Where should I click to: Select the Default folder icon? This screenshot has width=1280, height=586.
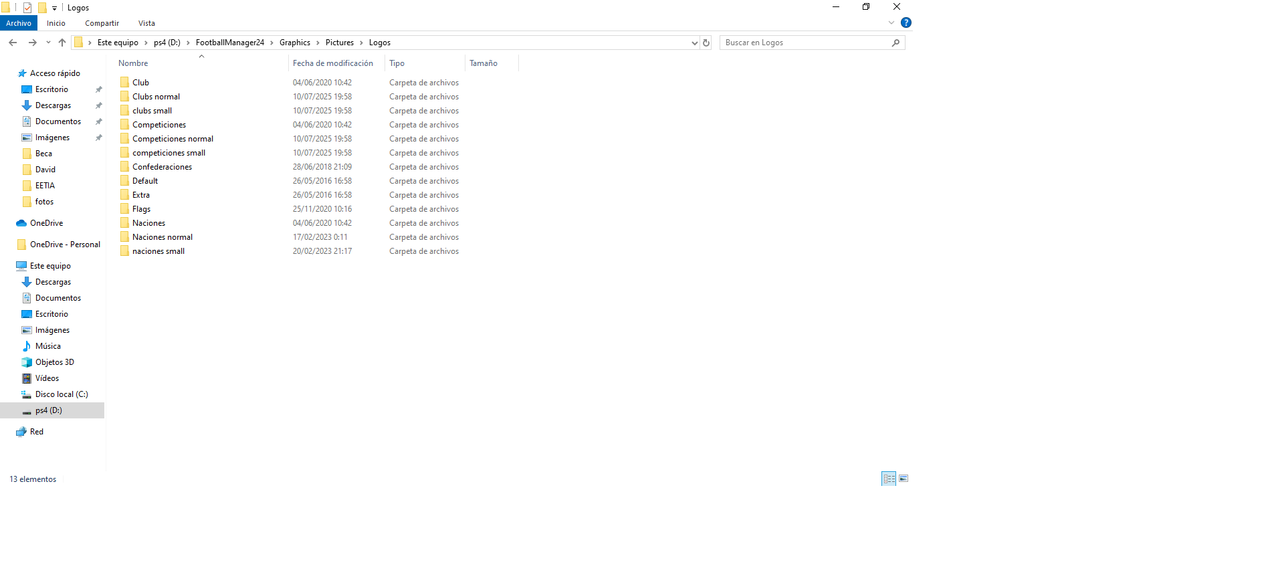[x=125, y=181]
